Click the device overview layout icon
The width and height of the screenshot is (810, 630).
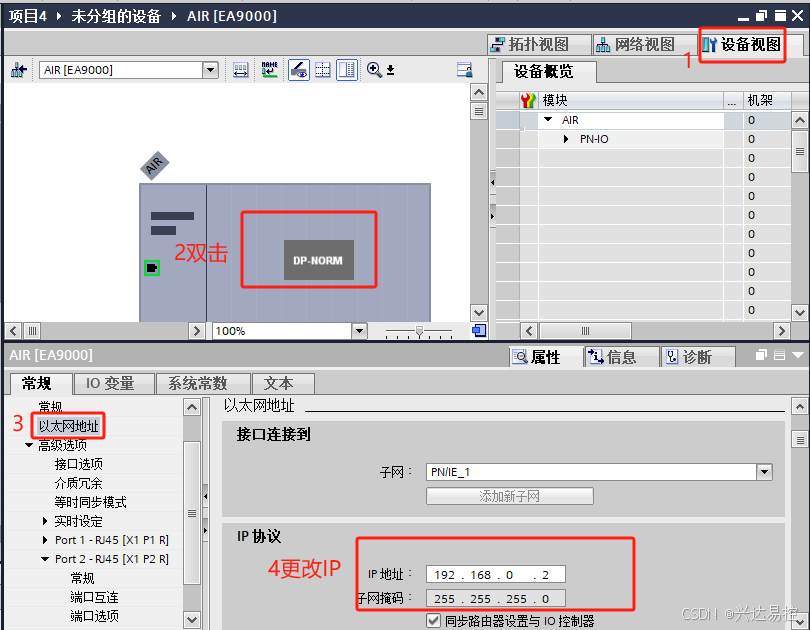[x=464, y=70]
